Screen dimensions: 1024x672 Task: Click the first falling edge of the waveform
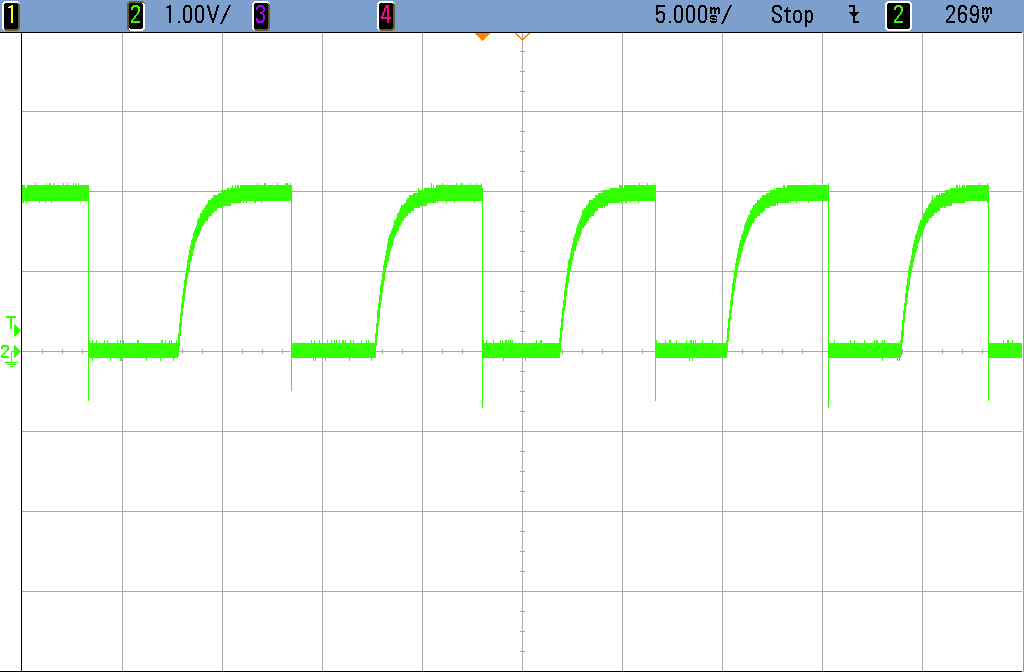coord(89,270)
